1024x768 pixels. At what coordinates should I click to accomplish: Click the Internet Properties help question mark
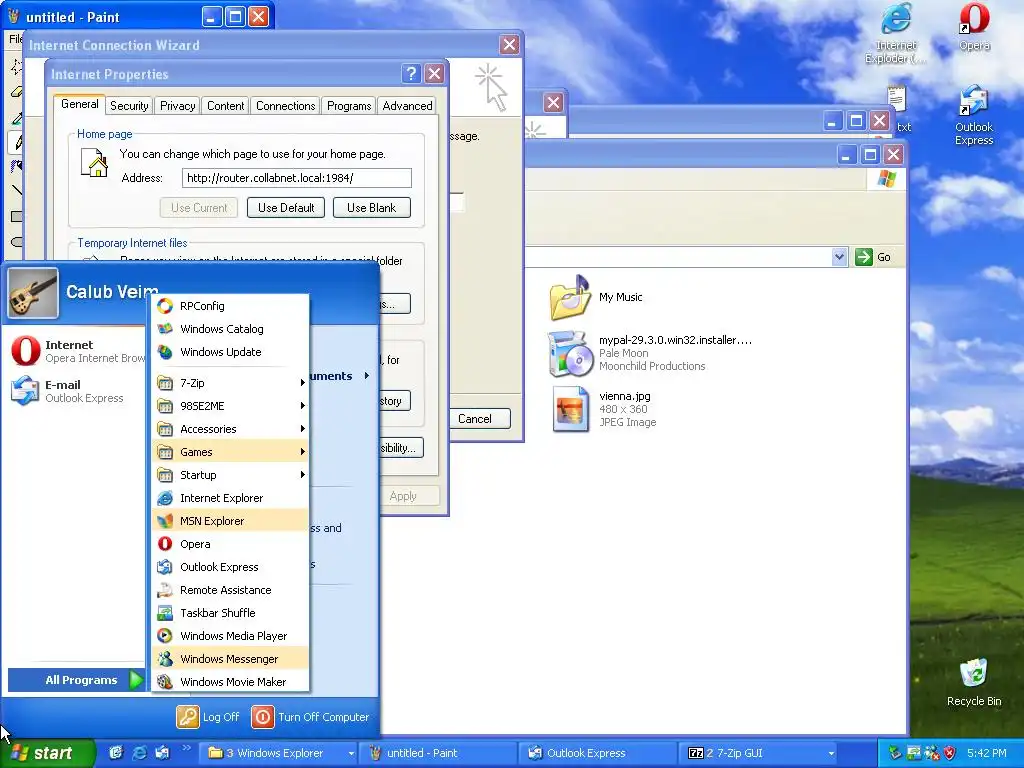[411, 73]
